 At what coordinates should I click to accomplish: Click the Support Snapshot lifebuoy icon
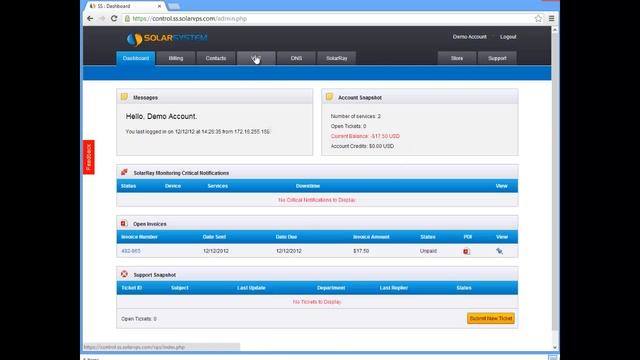tap(124, 274)
